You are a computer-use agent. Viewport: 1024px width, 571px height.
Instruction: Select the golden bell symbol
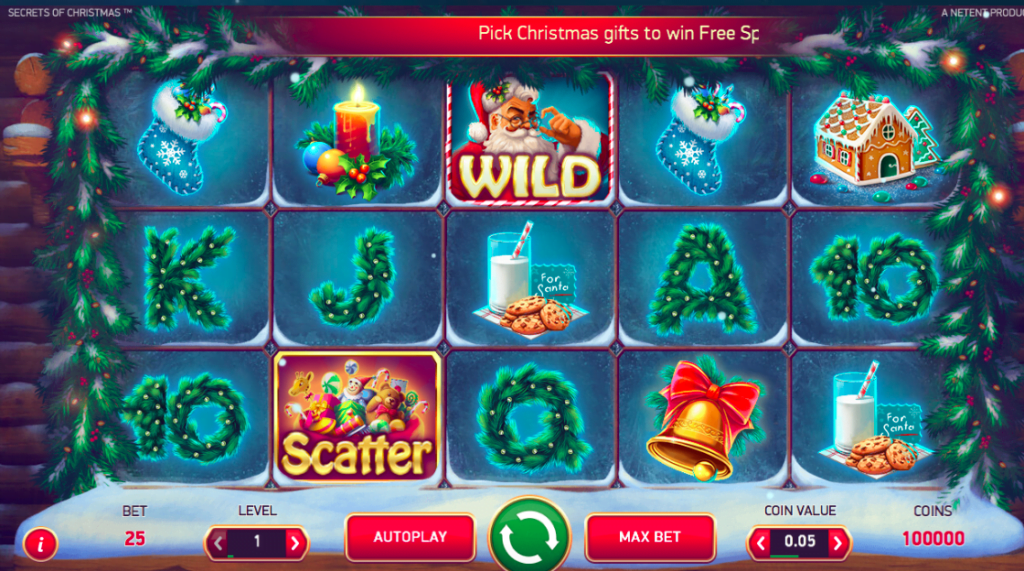(702, 419)
